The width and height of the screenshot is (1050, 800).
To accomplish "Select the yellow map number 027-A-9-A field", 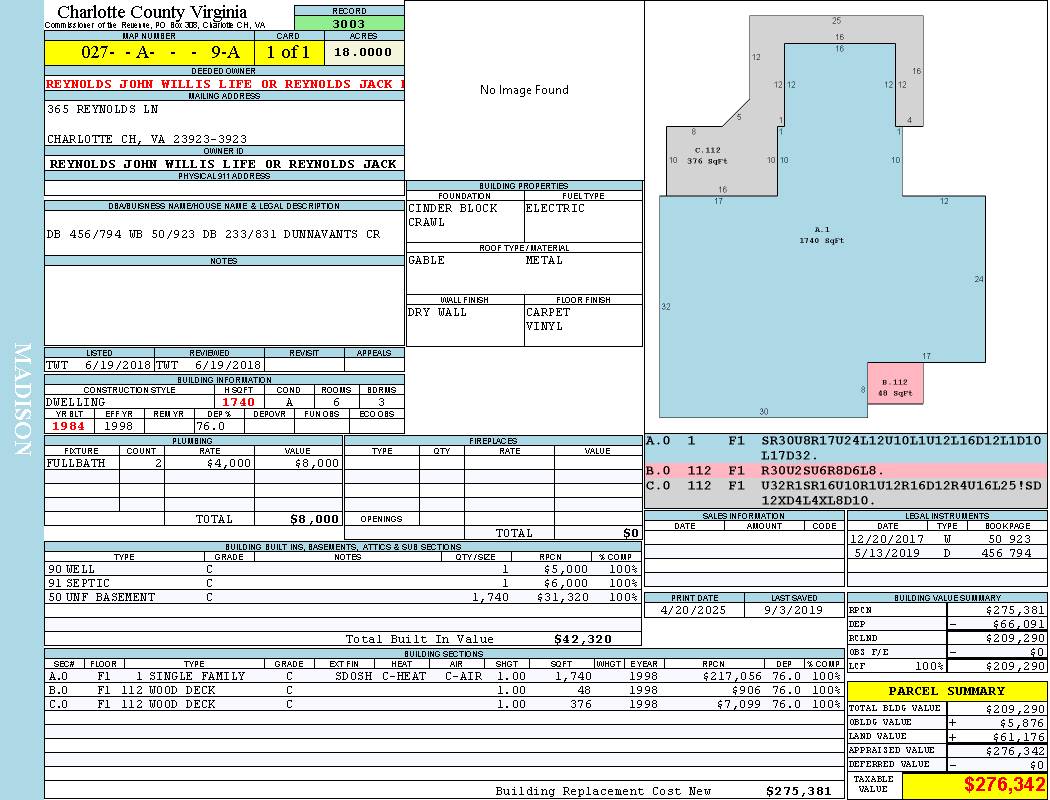I will tap(149, 52).
